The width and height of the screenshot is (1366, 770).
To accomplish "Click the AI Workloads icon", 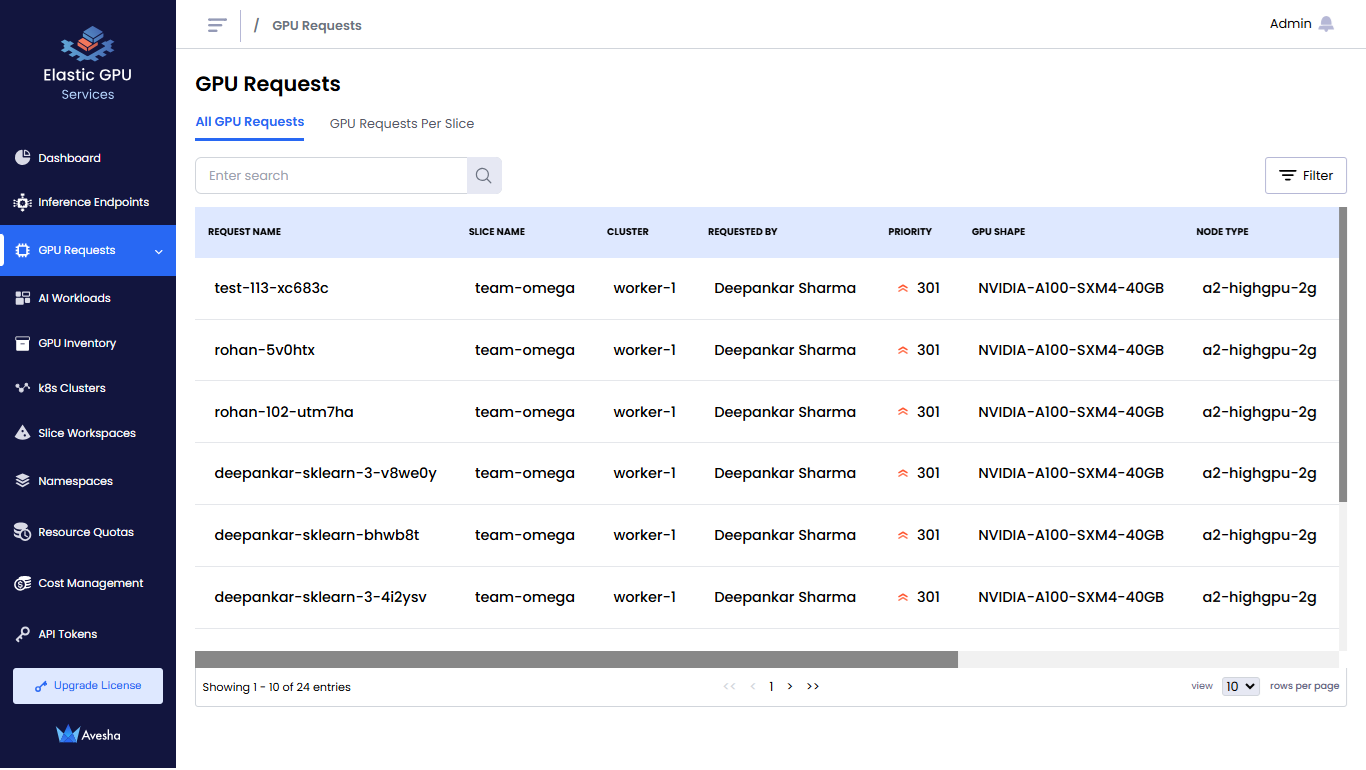I will [23, 298].
